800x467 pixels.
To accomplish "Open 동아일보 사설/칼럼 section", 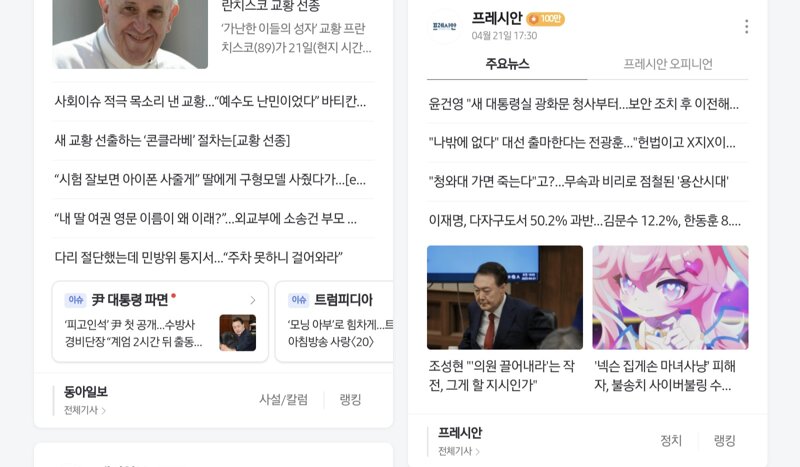I will pyautogui.click(x=284, y=400).
